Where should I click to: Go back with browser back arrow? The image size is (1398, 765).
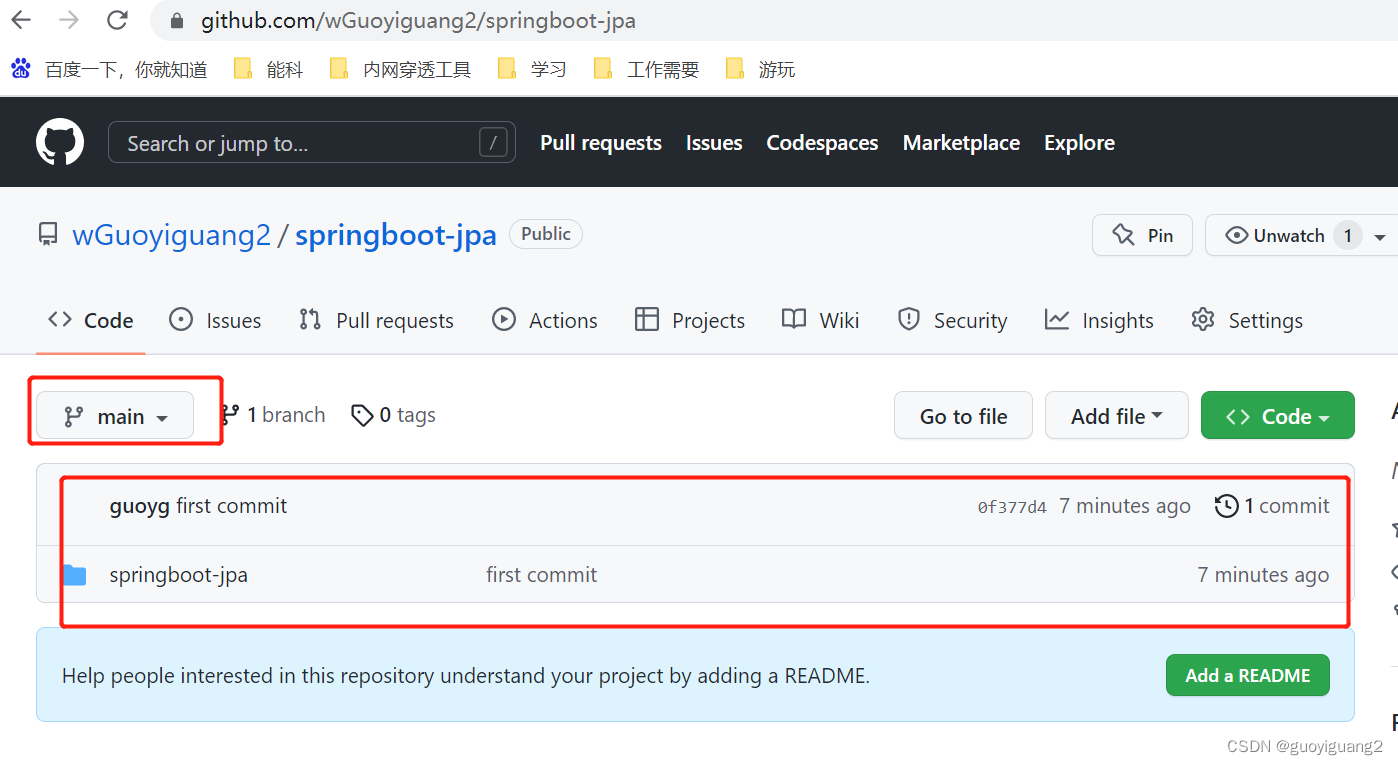(x=21, y=20)
